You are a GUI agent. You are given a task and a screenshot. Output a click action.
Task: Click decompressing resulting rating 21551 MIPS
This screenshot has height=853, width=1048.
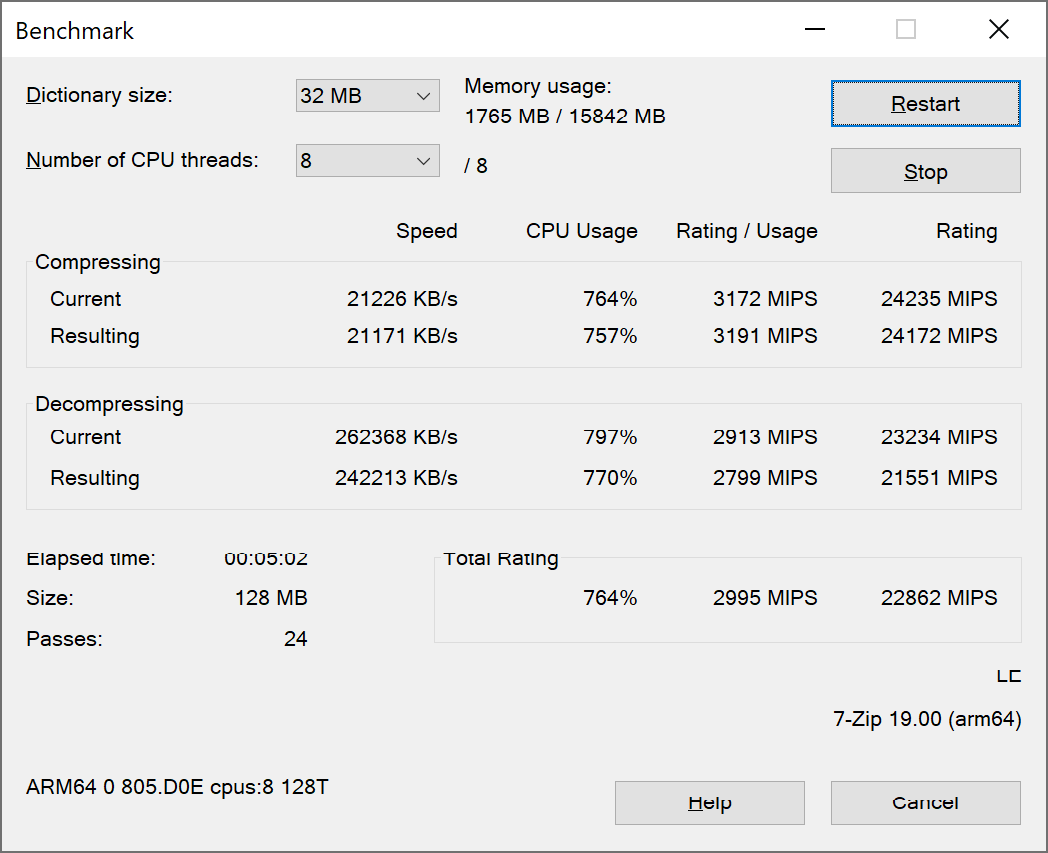(938, 478)
